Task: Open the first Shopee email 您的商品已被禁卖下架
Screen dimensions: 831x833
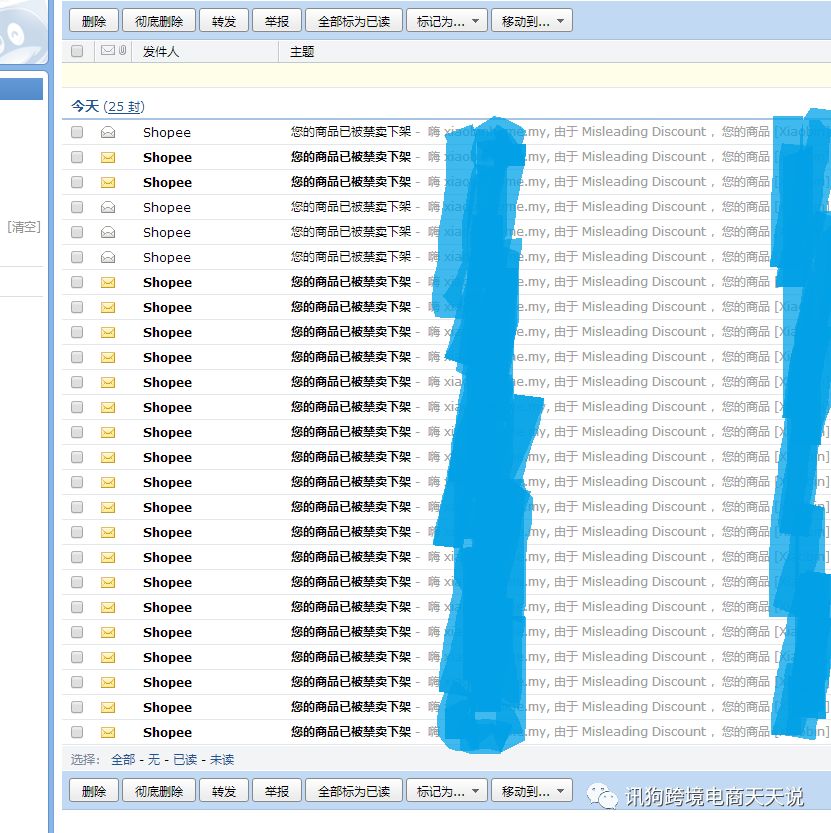Action: 351,132
